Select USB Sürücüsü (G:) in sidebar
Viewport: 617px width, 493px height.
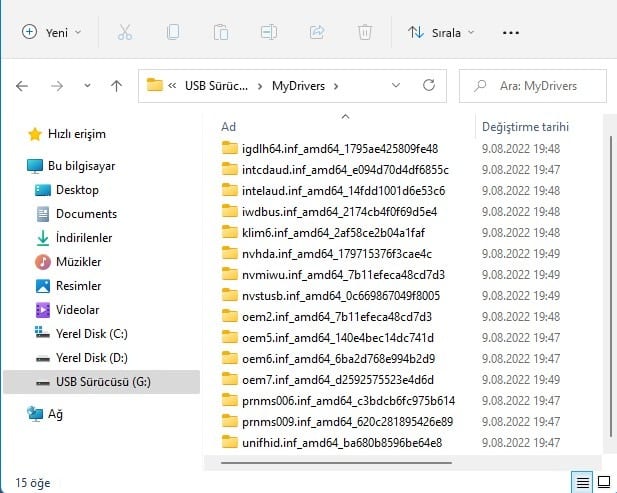103,381
